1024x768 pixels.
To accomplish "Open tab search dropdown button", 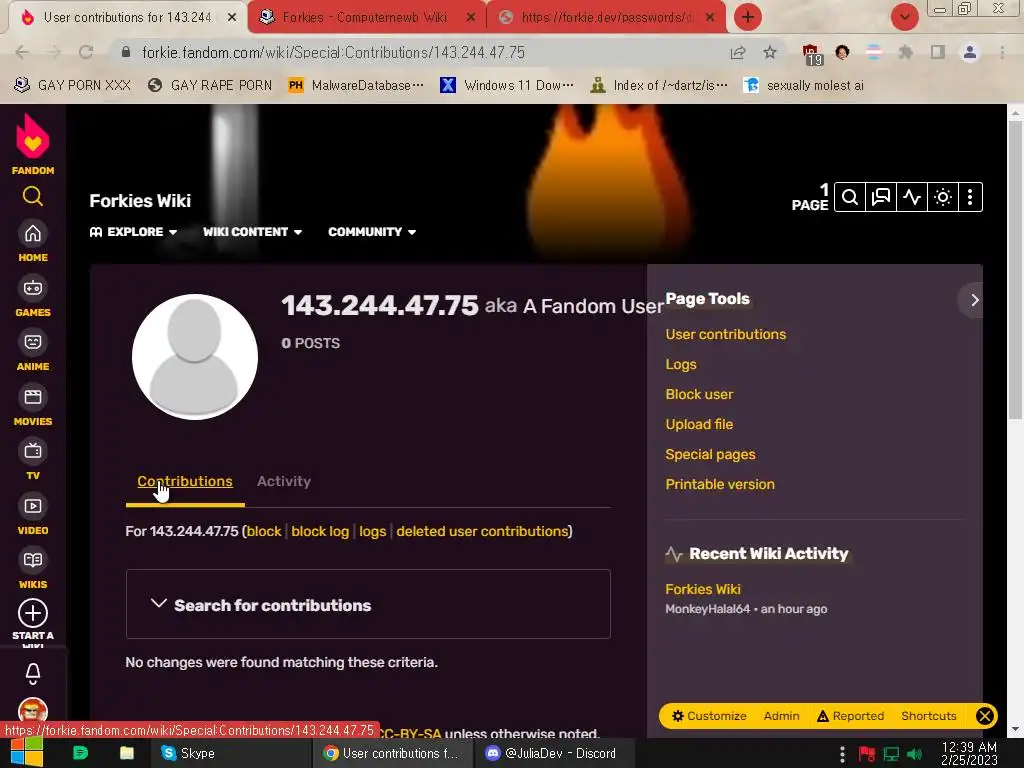I will (x=904, y=17).
